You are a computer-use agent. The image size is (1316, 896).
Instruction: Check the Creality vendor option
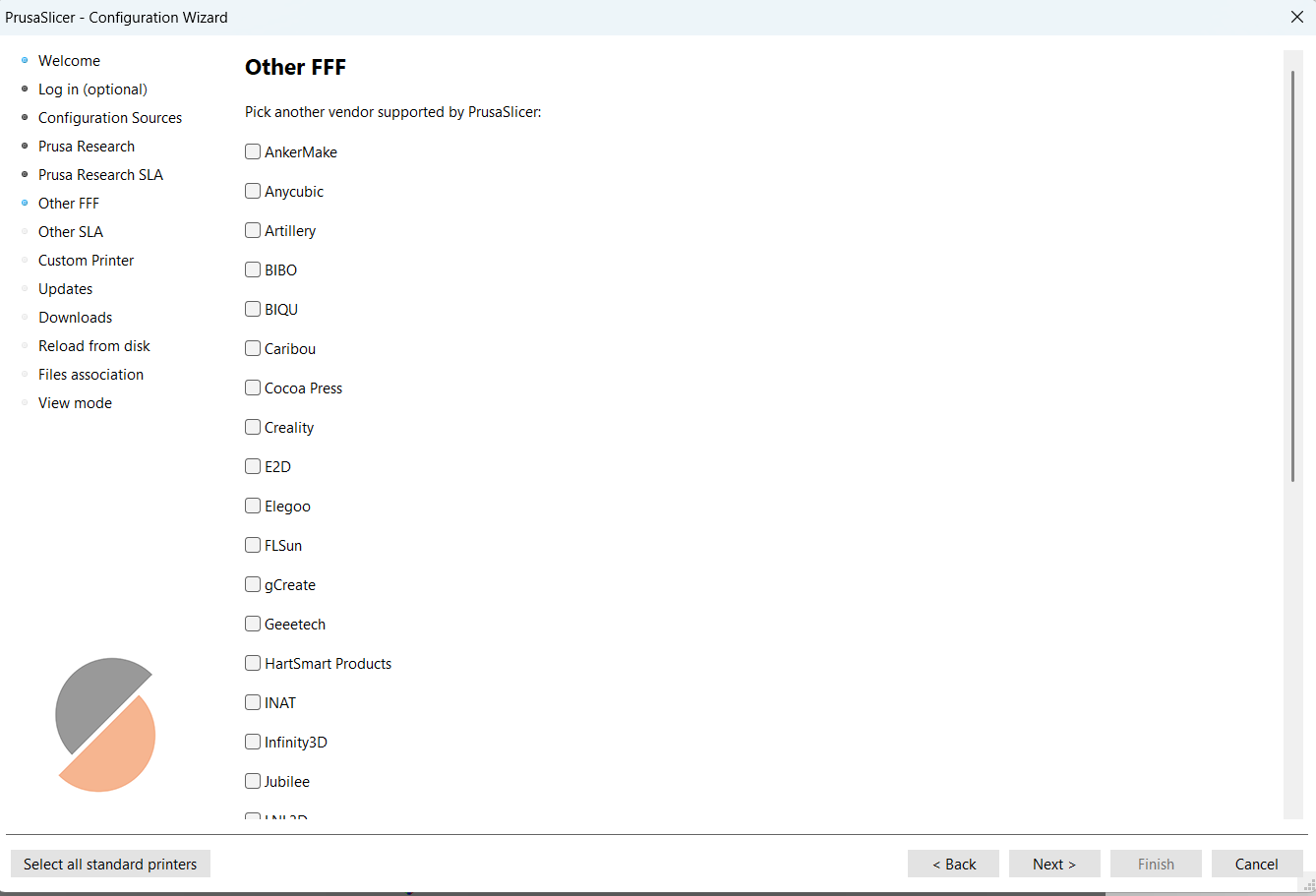coord(253,428)
